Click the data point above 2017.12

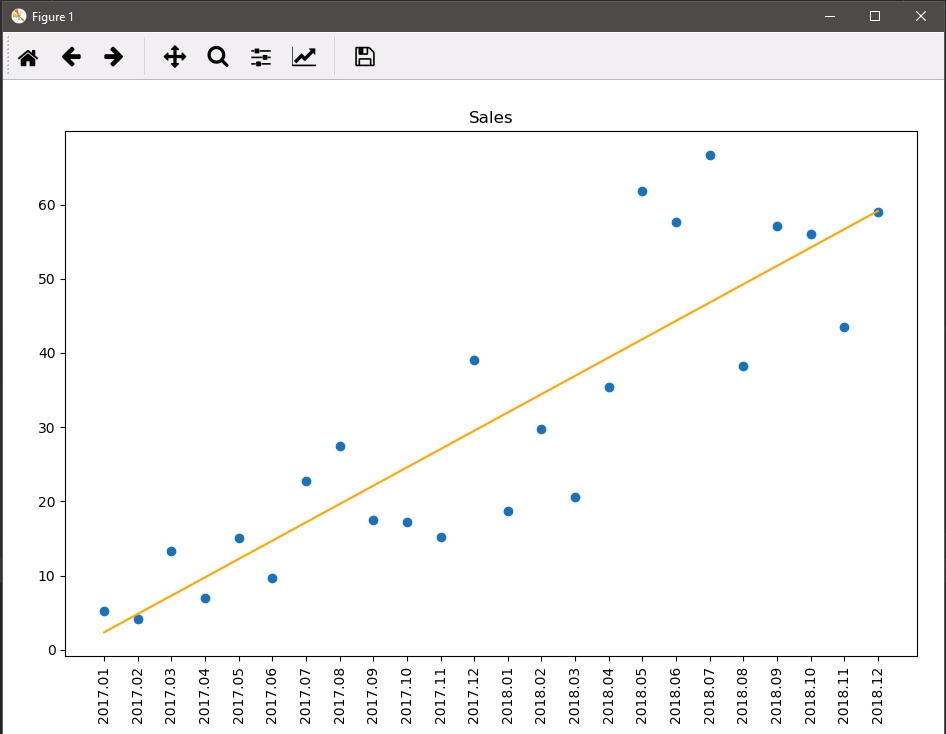click(474, 361)
